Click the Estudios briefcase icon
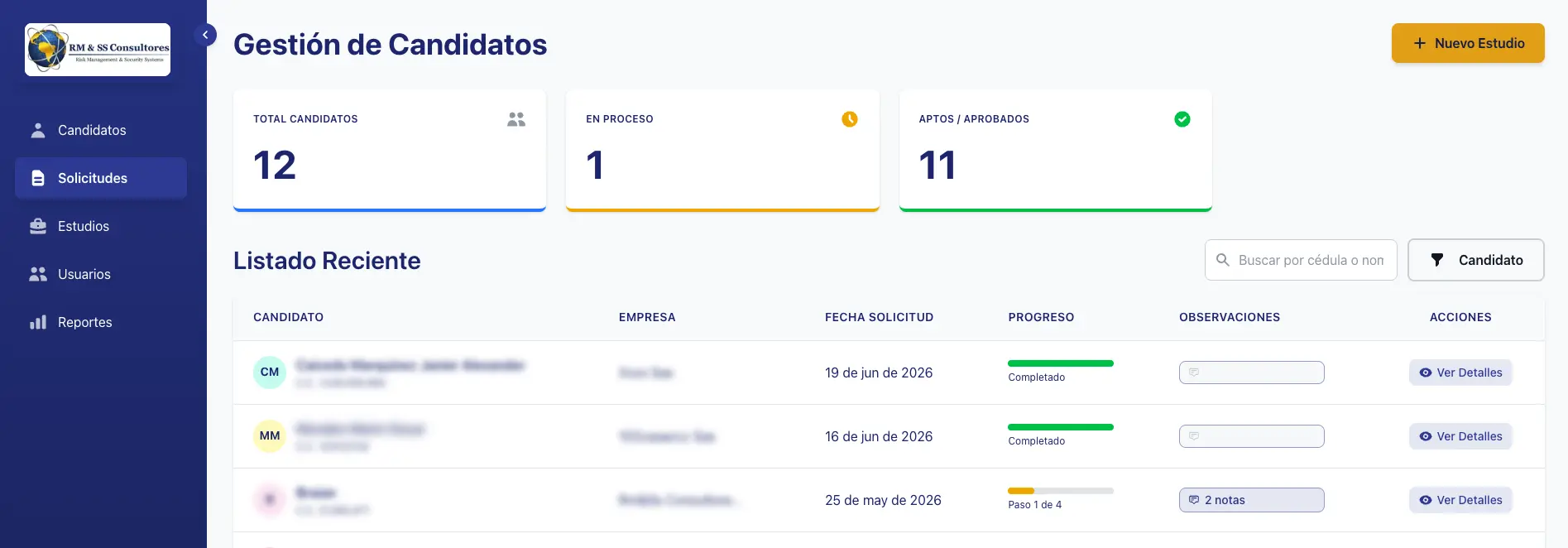 coord(38,226)
